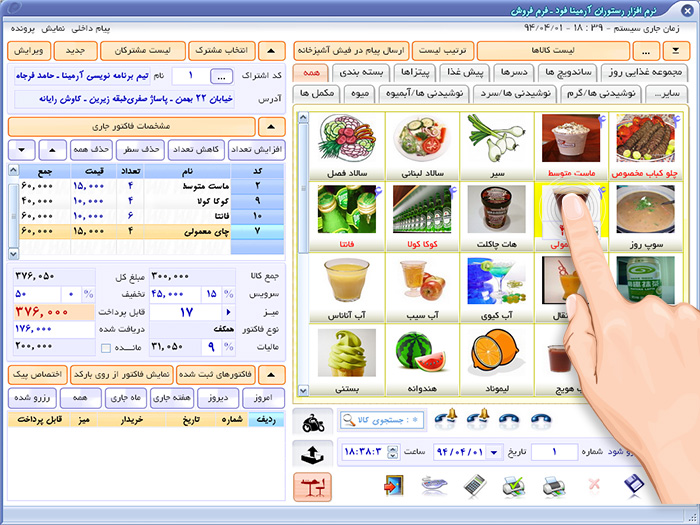Screen dimensions: 700x525
Task: Click the لیست مشترکان button
Action: tap(142, 51)
